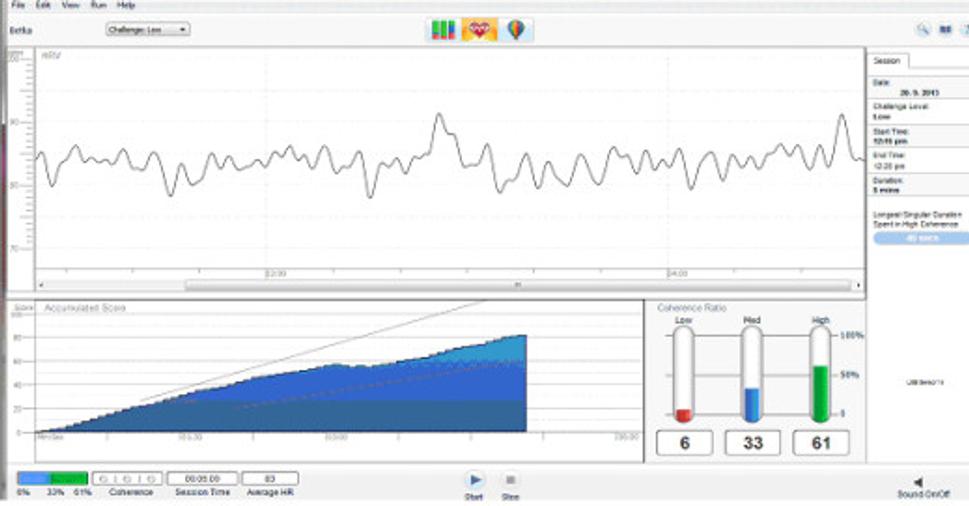This screenshot has height=506, width=969.
Task: Click the grid view icon beside the magnifier
Action: click(946, 30)
